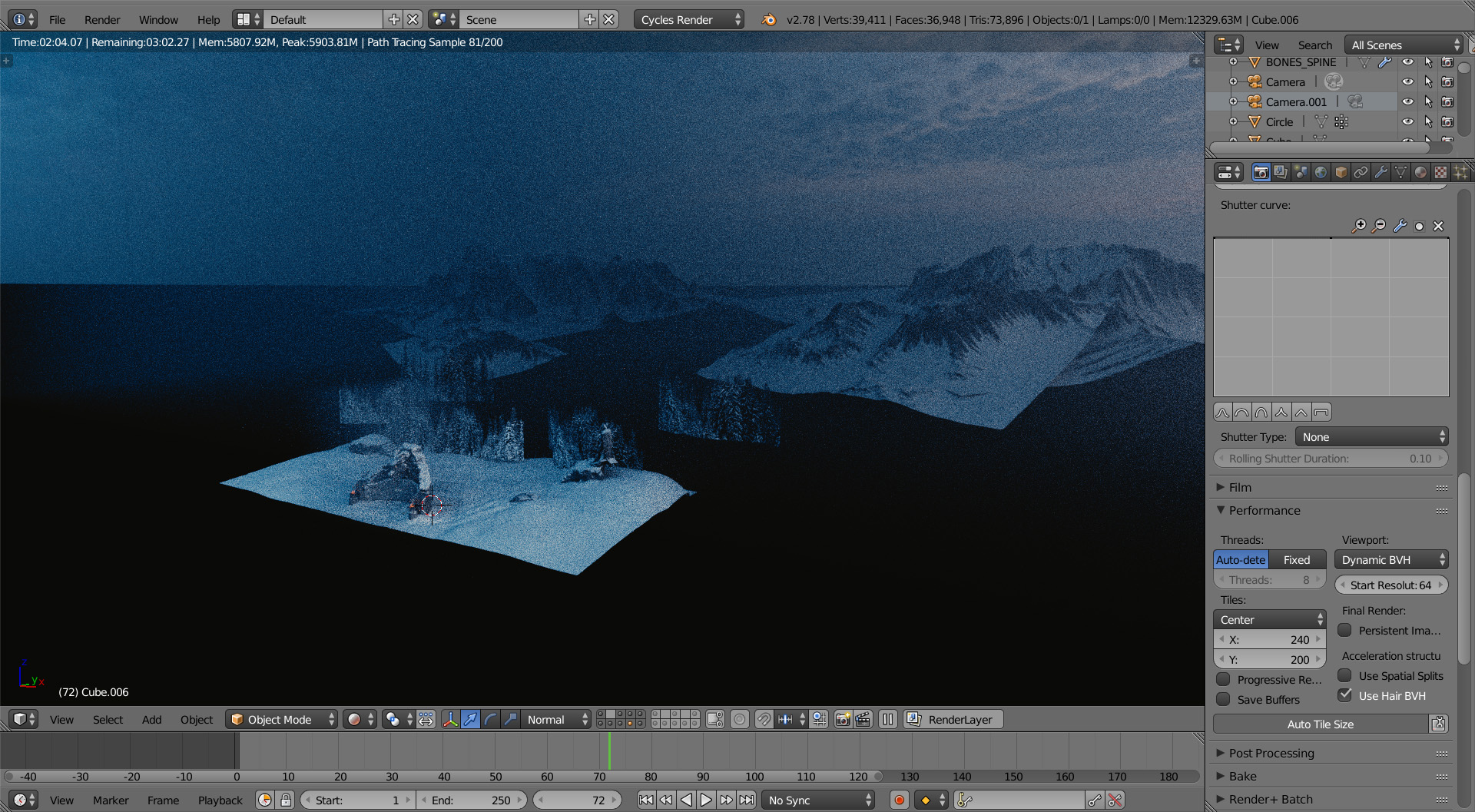Image resolution: width=1475 pixels, height=812 pixels.
Task: Zoom out on the shutter curve
Action: click(x=1379, y=226)
